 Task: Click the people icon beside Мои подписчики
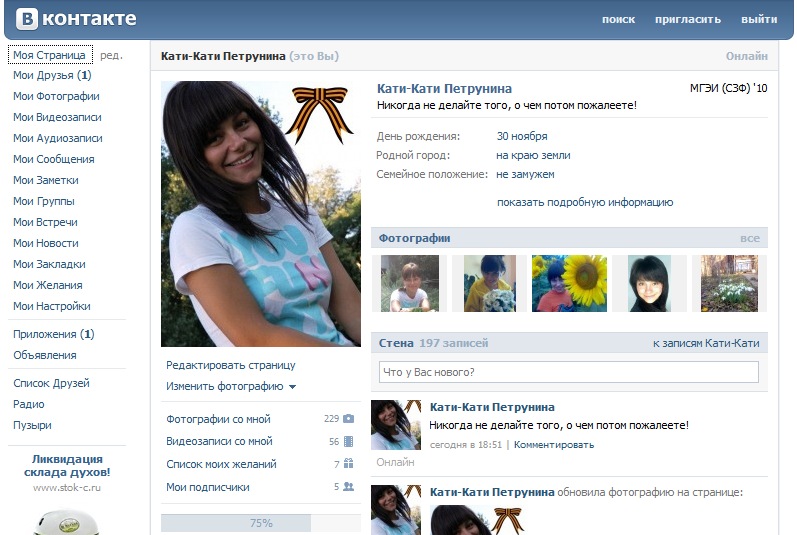(348, 487)
